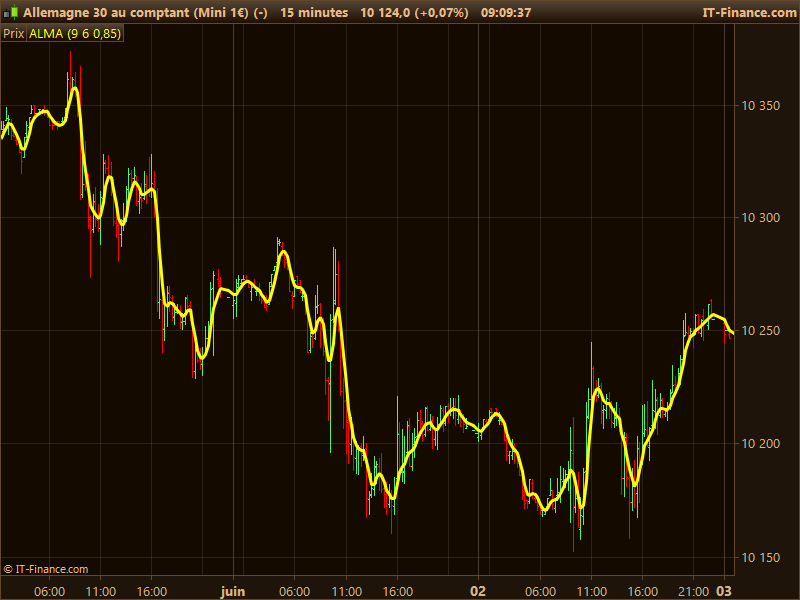Viewport: 800px width, 600px height.
Task: Click the clock 09:09:37 in header
Action: 506,12
